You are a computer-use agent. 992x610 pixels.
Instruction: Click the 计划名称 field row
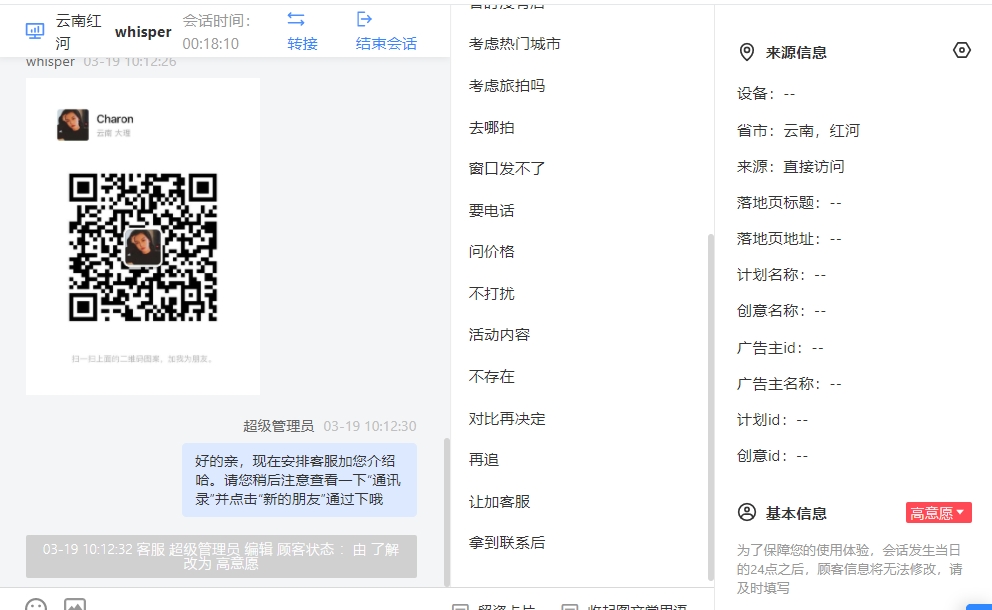(x=781, y=275)
